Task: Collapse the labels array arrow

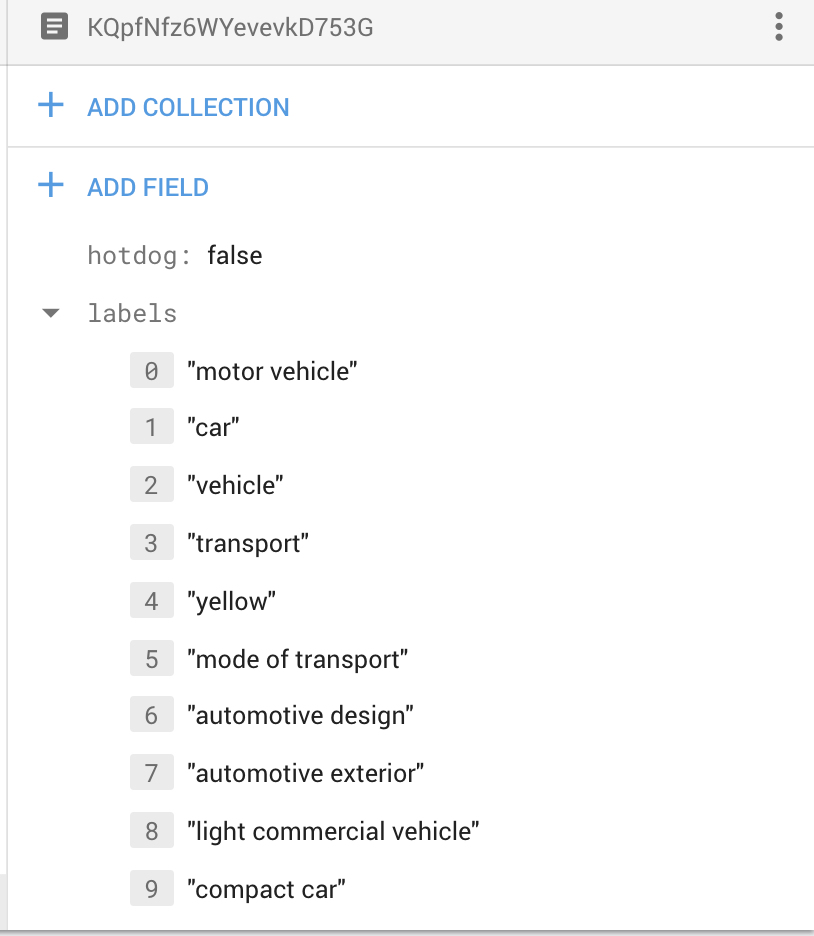Action: pos(51,314)
